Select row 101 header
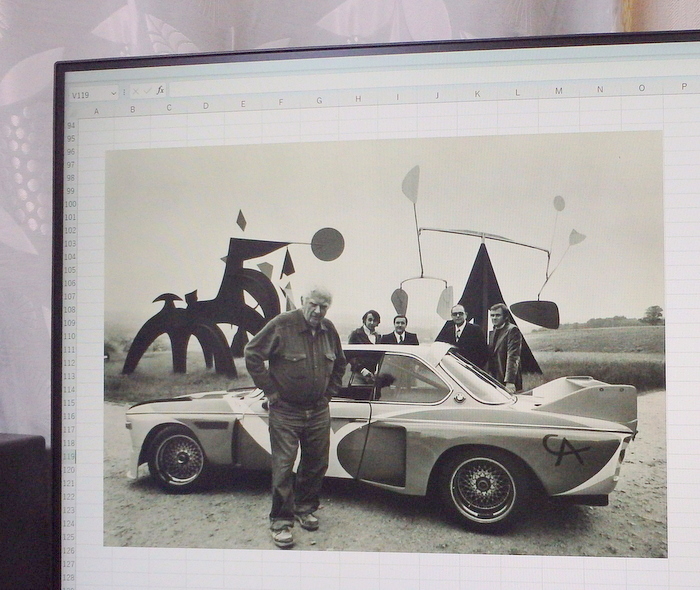This screenshot has height=590, width=700. pyautogui.click(x=71, y=217)
